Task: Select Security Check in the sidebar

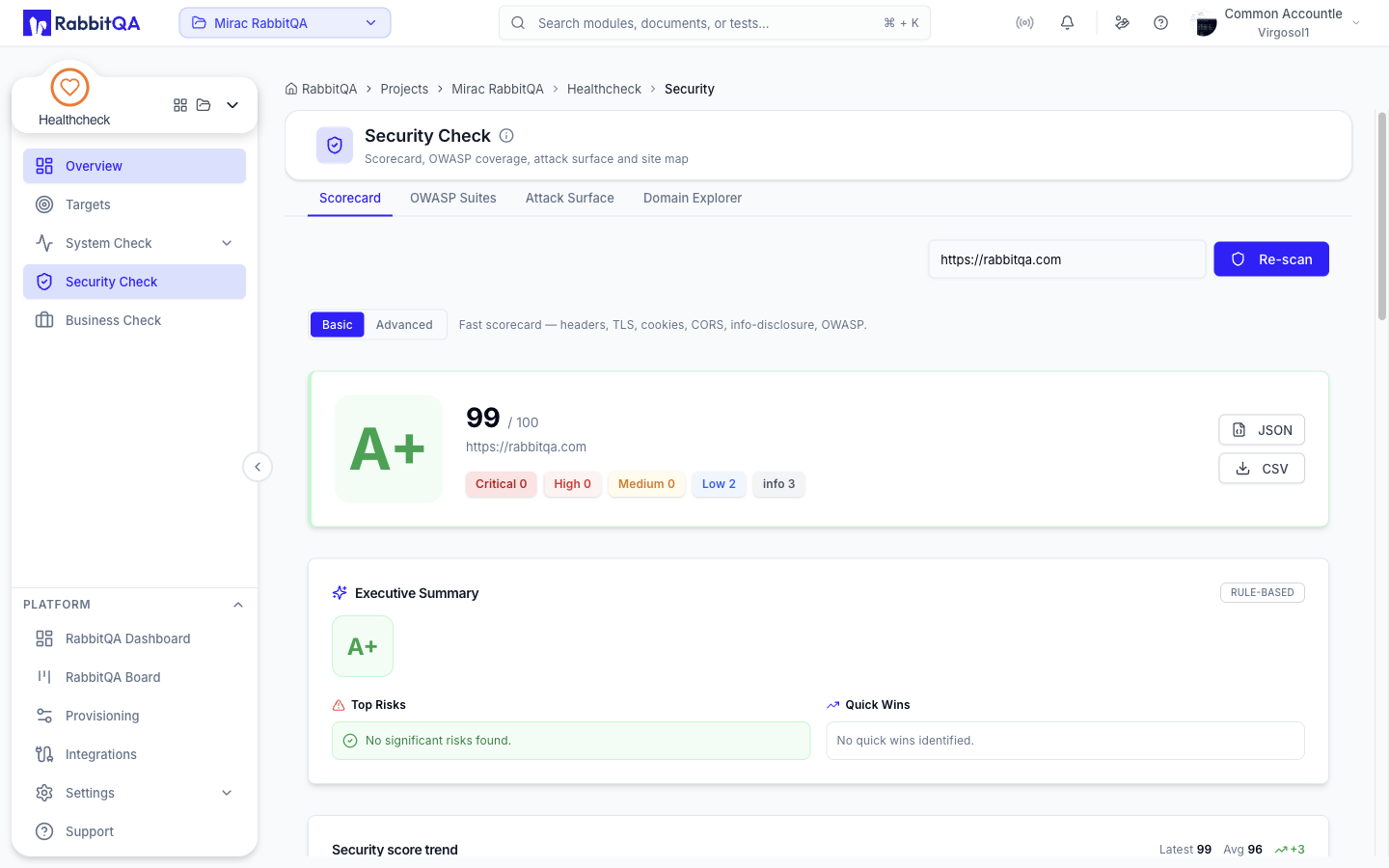Action: (x=134, y=282)
